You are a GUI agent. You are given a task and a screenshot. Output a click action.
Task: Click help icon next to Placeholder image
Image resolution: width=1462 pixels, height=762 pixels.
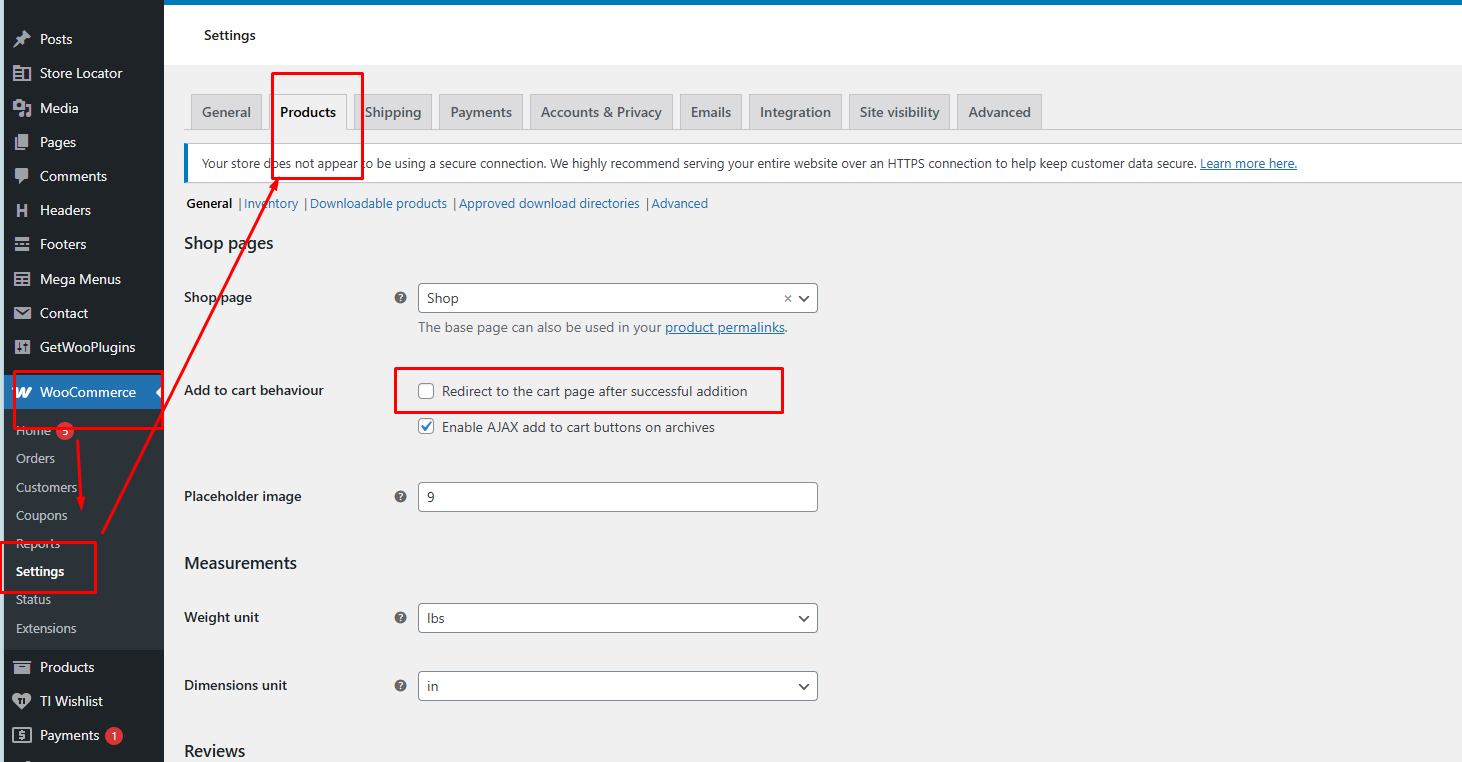point(400,496)
